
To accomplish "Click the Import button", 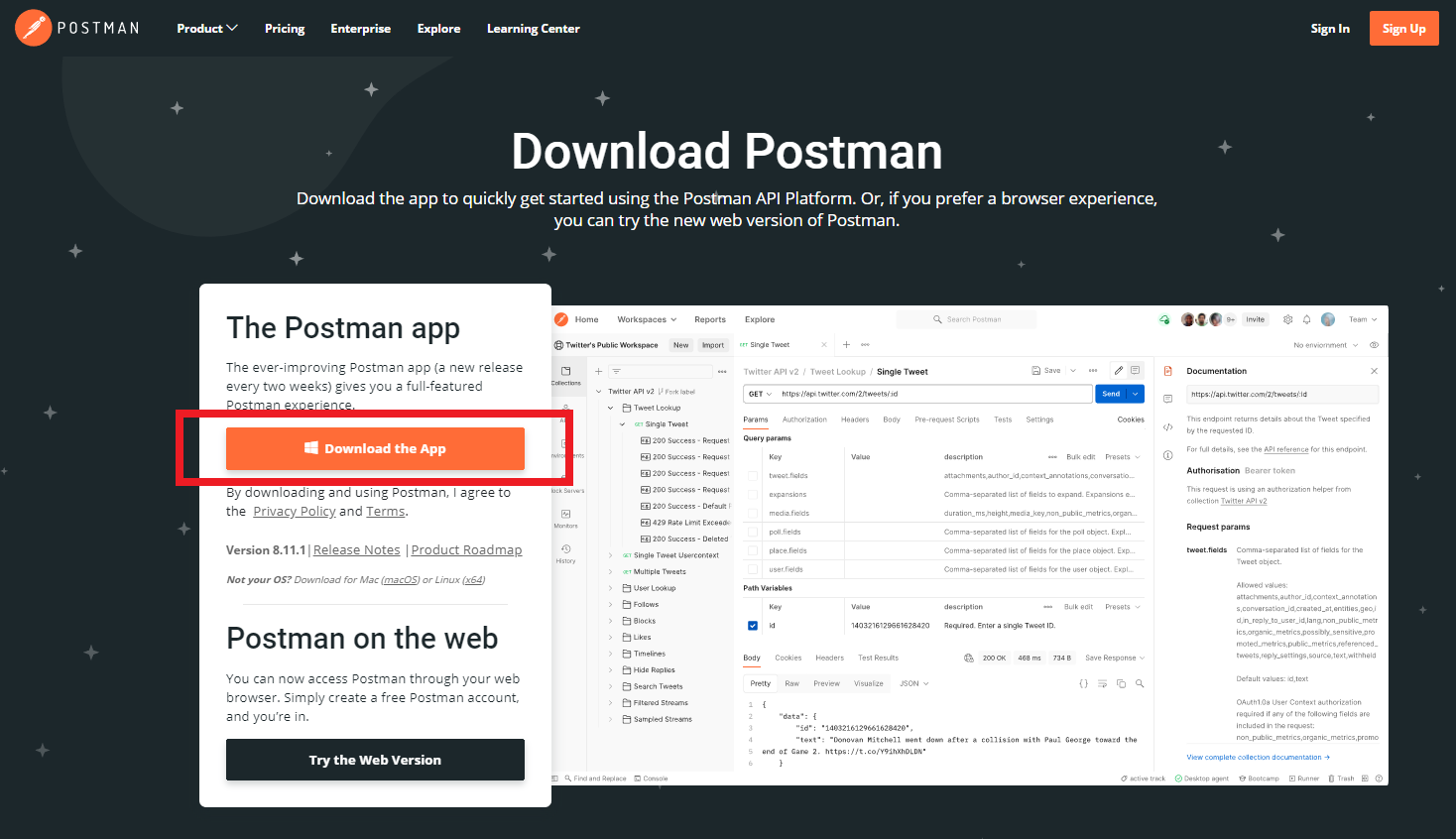I will 713,345.
